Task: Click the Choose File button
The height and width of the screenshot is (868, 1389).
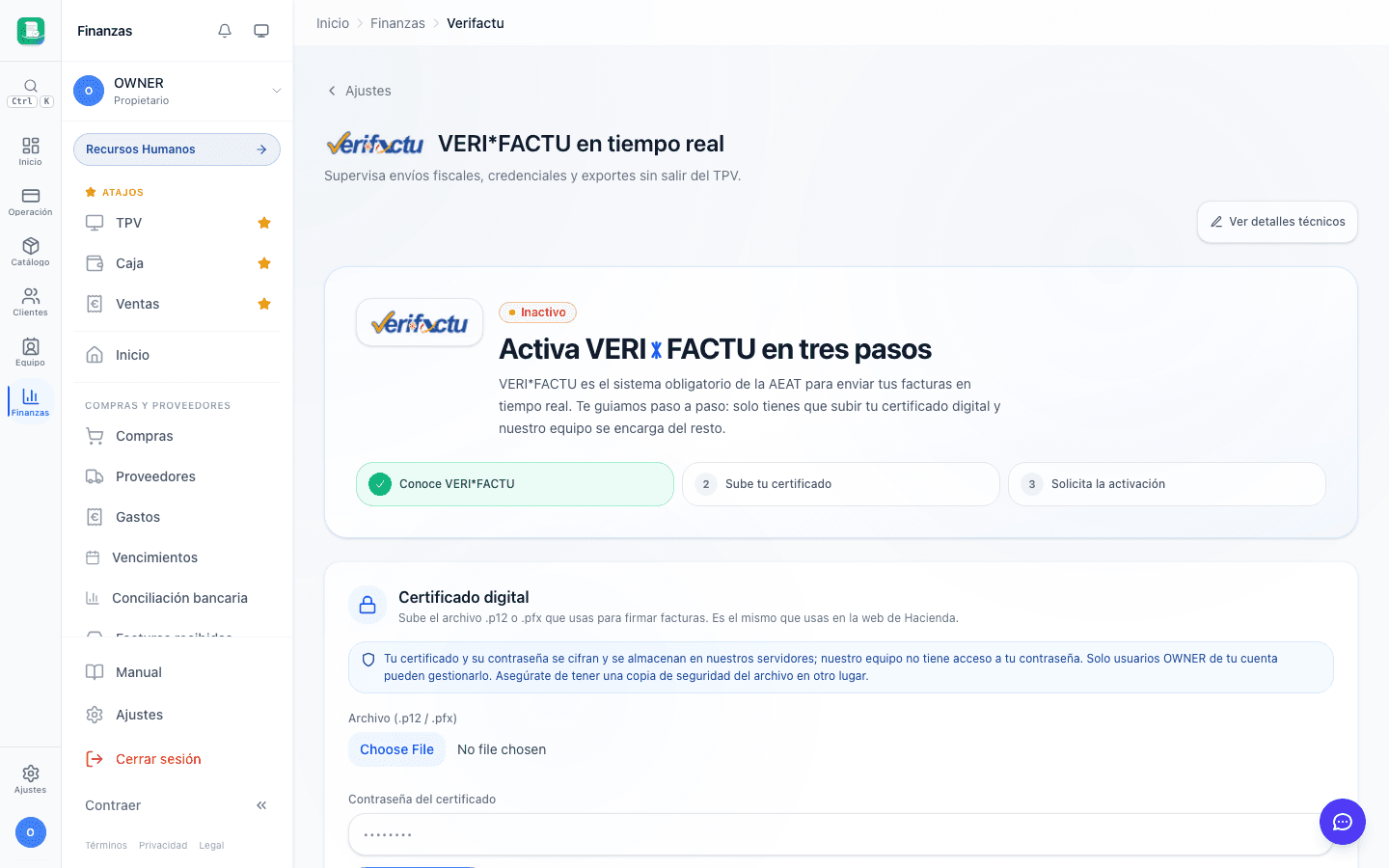Action: coord(397,749)
